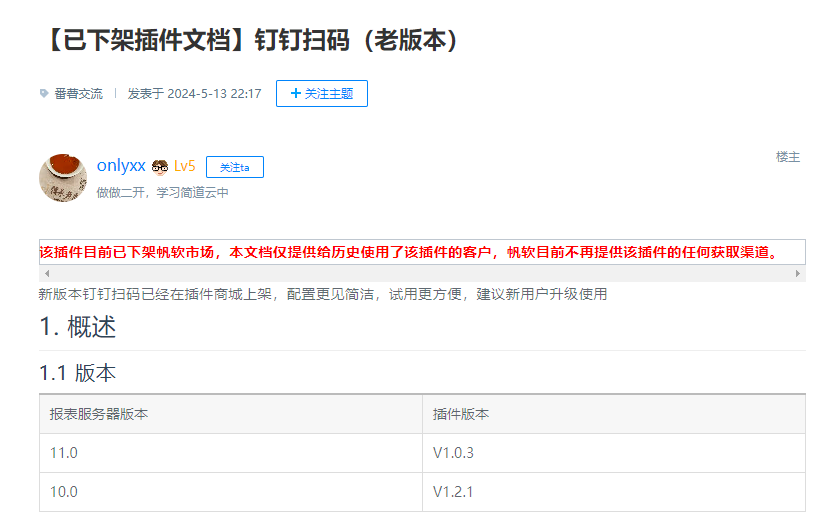
Task: Click the heading 1.1 版本
Action: pos(78,373)
